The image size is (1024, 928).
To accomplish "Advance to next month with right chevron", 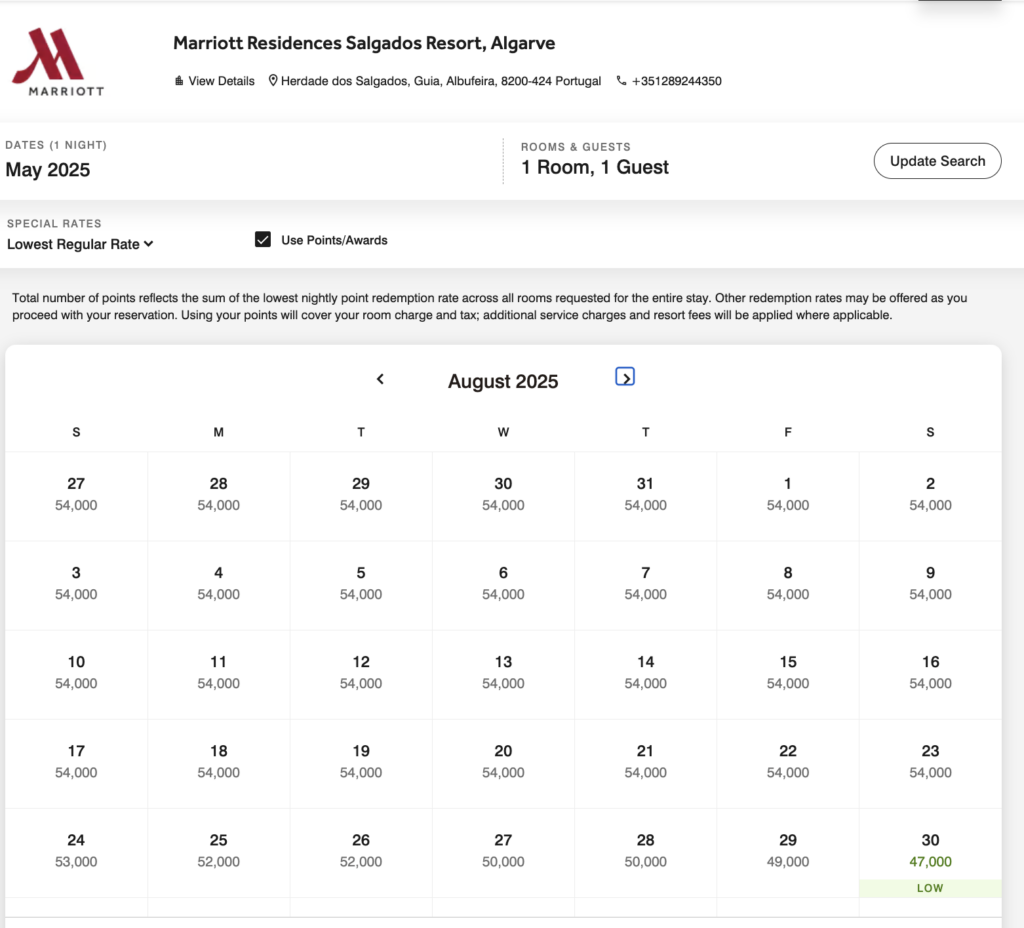I will point(625,377).
